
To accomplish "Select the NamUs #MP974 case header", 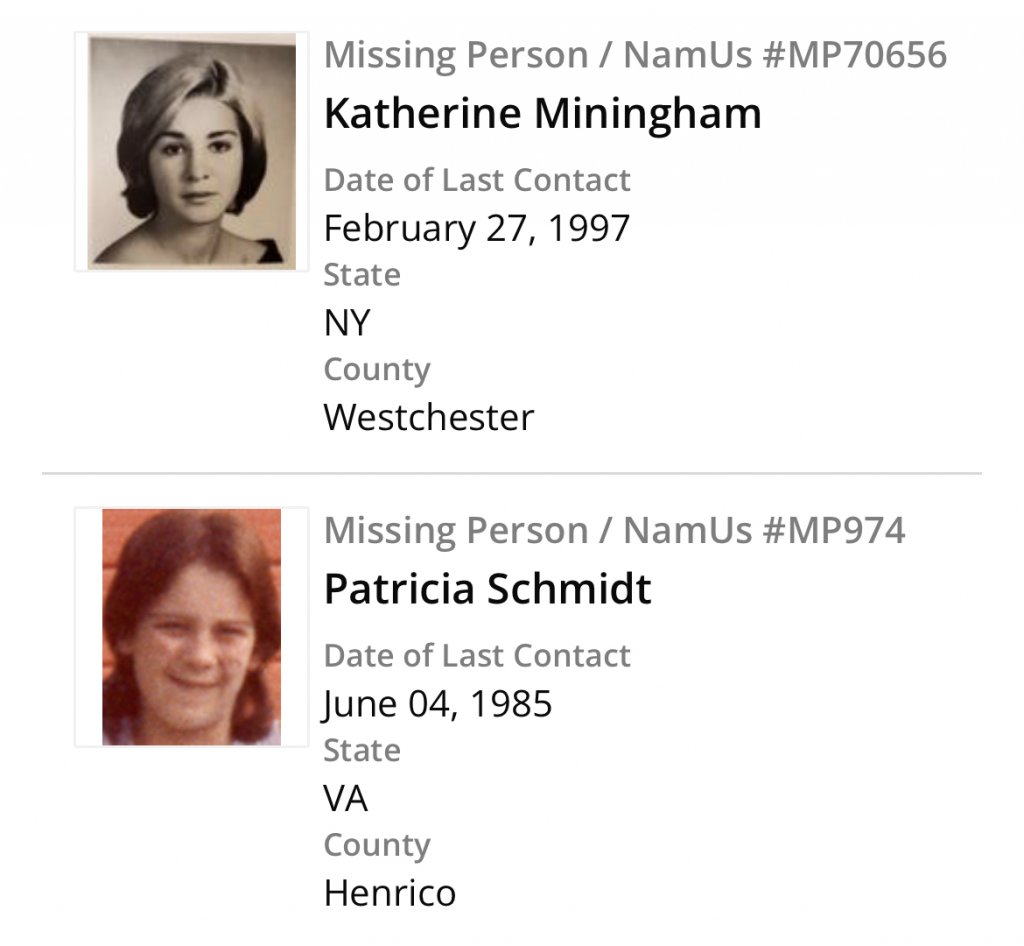I will (614, 530).
